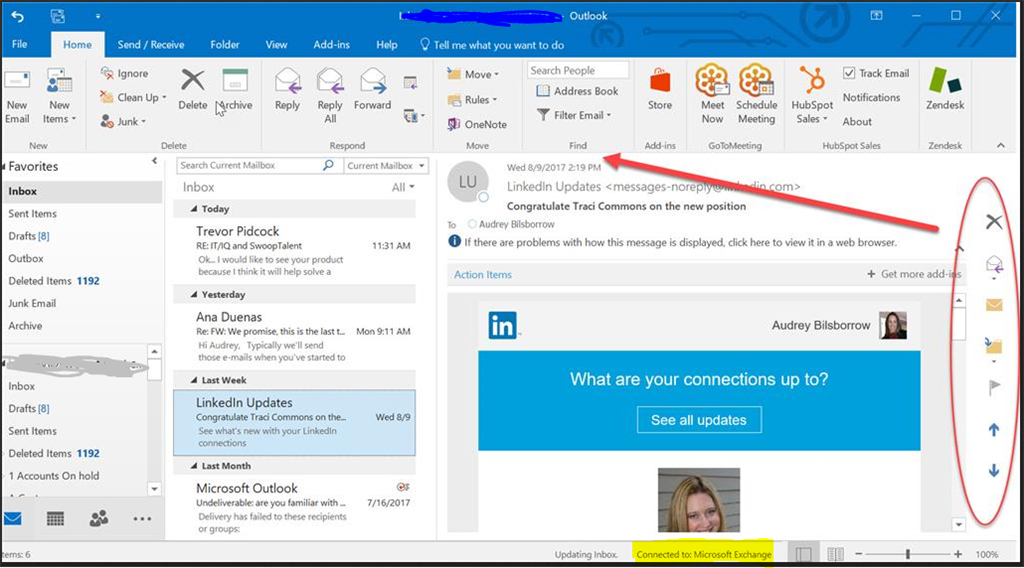This screenshot has width=1024, height=568.
Task: Create a New Email
Action: pos(17,97)
